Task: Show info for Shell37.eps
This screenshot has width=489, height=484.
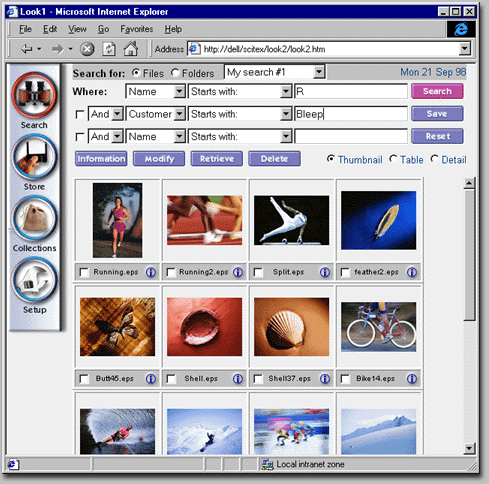Action: (325, 379)
